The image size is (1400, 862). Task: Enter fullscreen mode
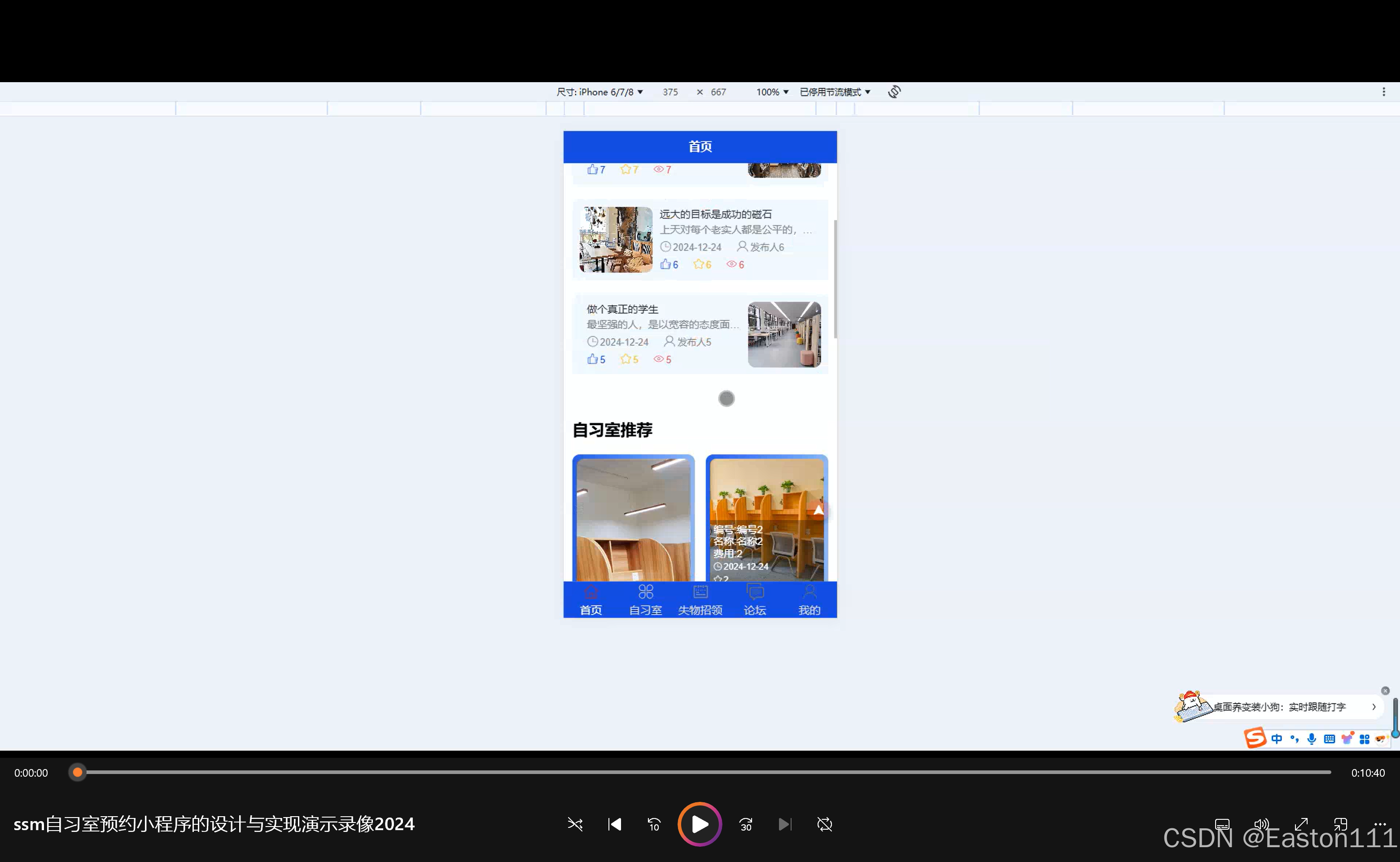pyautogui.click(x=1301, y=824)
